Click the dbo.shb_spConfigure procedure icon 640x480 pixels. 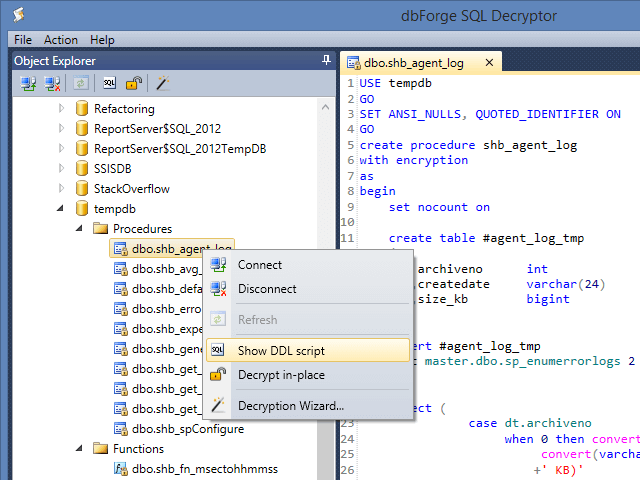pos(120,429)
